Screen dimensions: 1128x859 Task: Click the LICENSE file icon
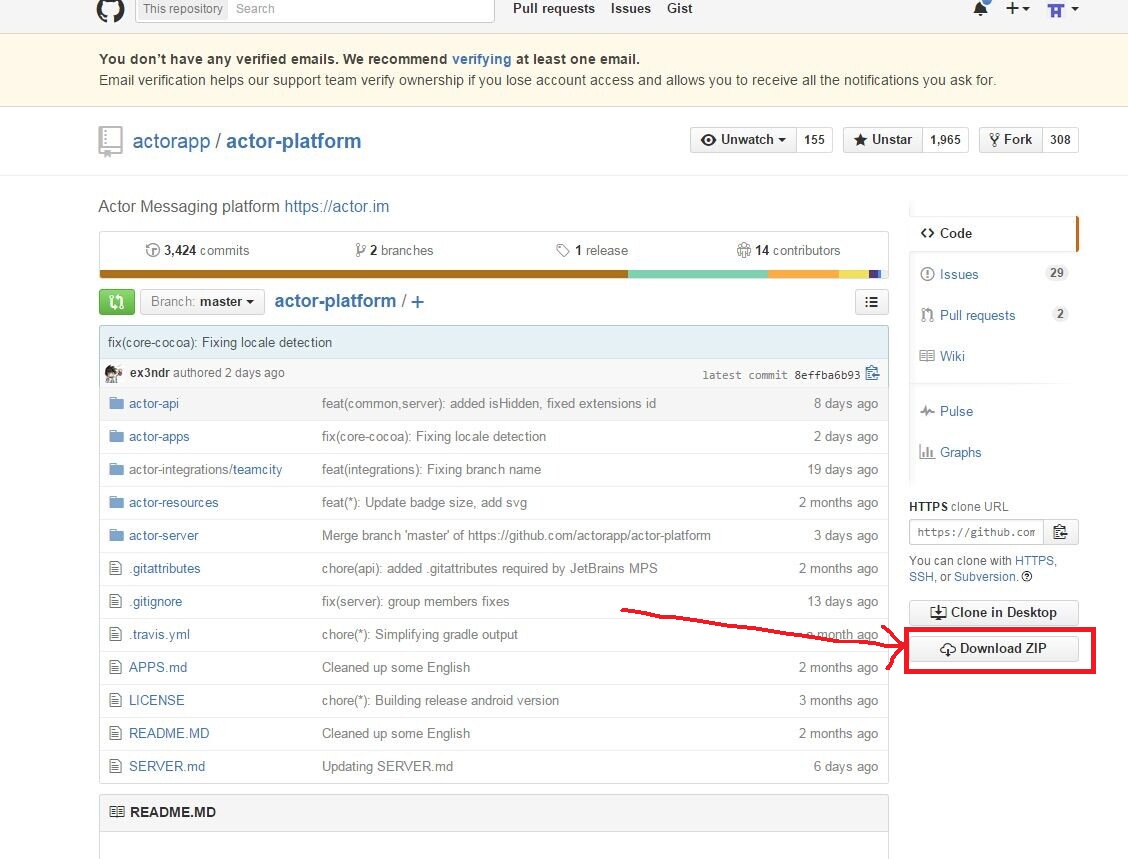click(115, 700)
